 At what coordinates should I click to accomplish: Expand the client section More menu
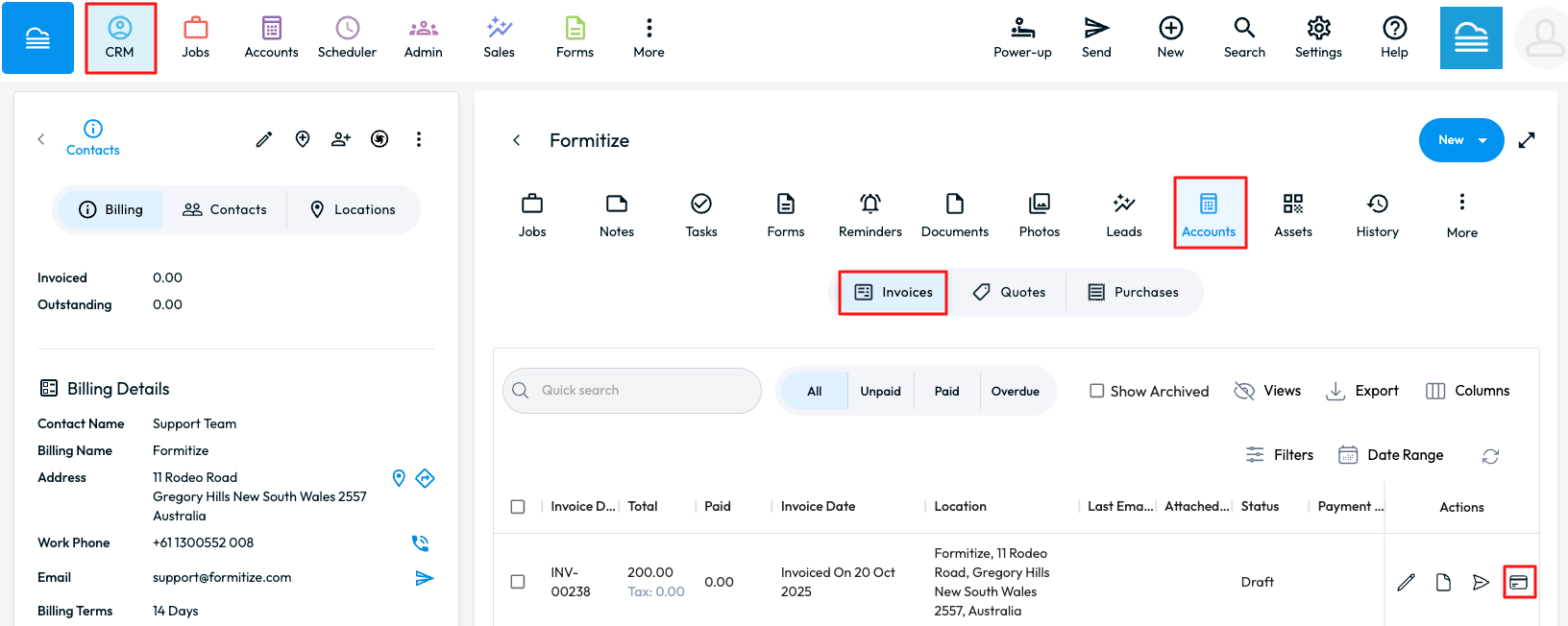[1462, 214]
